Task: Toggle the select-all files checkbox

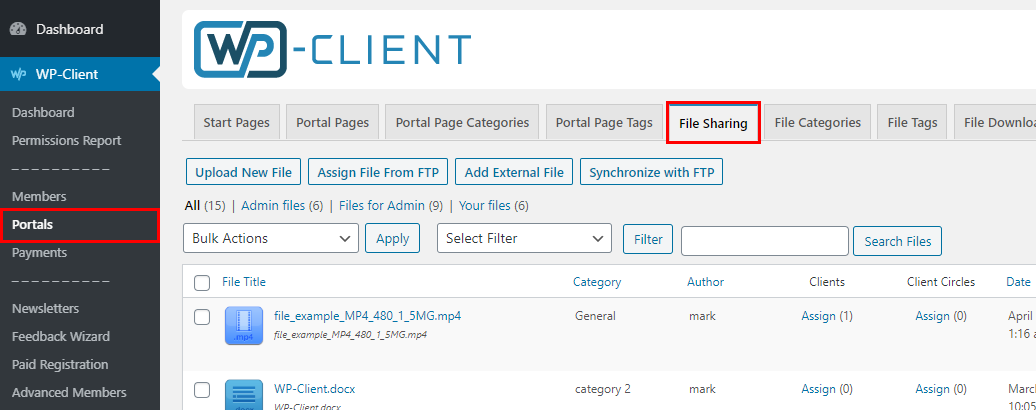Action: 202,283
